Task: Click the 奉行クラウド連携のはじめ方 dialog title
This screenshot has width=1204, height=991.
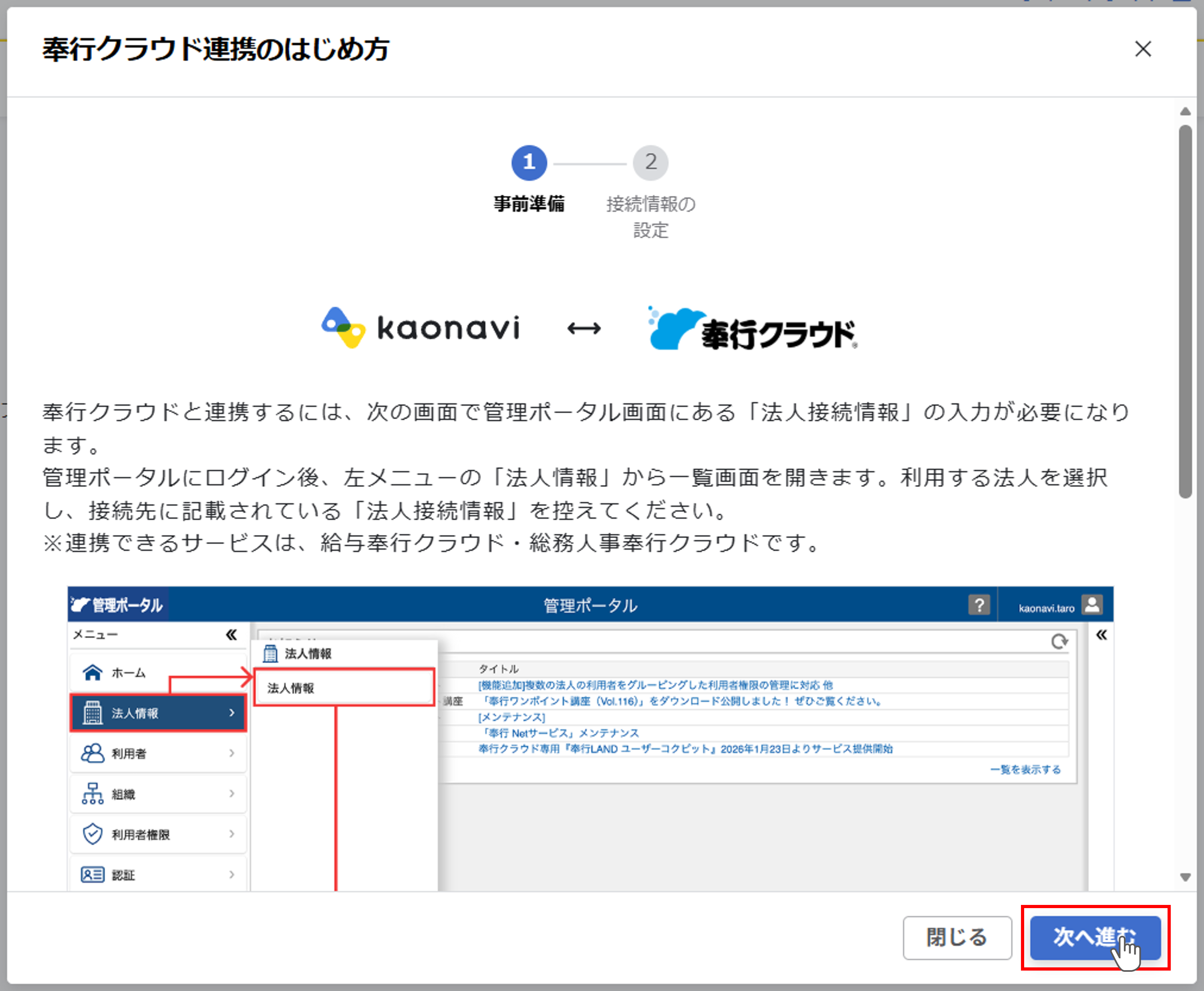Action: 216,49
